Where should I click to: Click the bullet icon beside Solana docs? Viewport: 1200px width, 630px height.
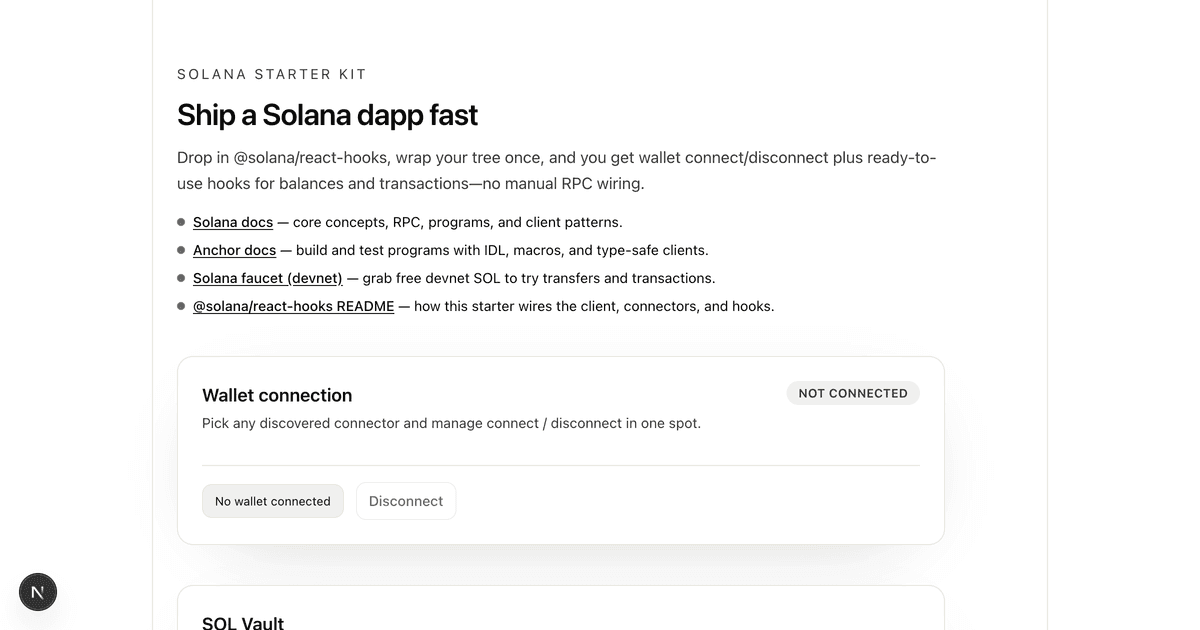[180, 222]
